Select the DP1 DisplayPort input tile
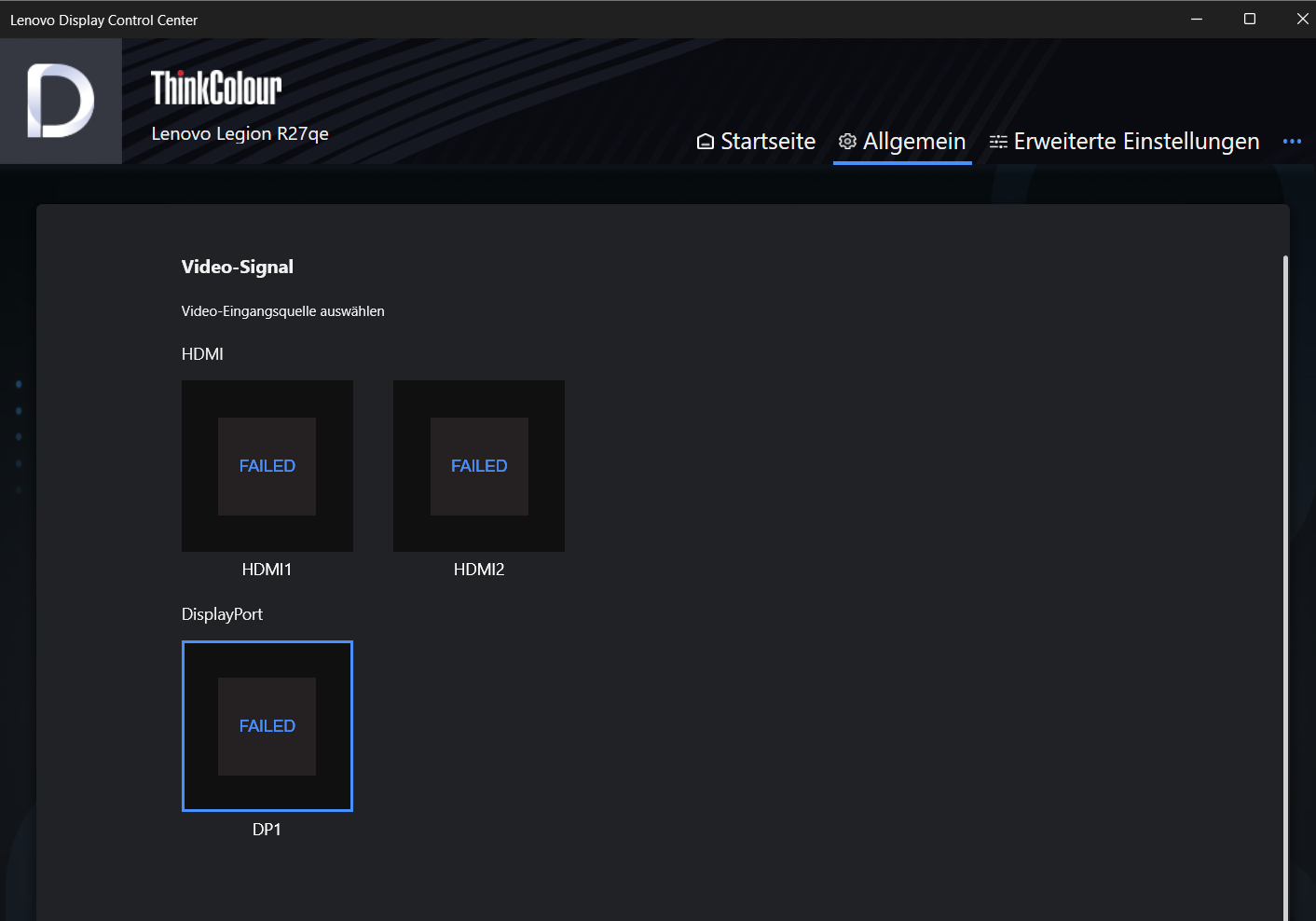 pos(267,726)
